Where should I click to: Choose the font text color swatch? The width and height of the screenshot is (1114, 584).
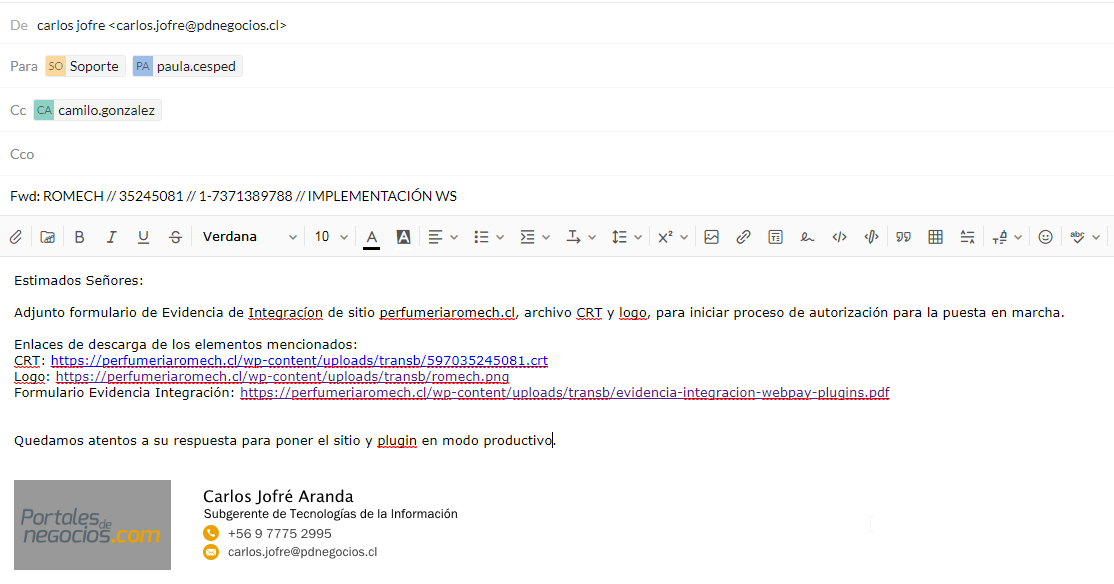371,237
